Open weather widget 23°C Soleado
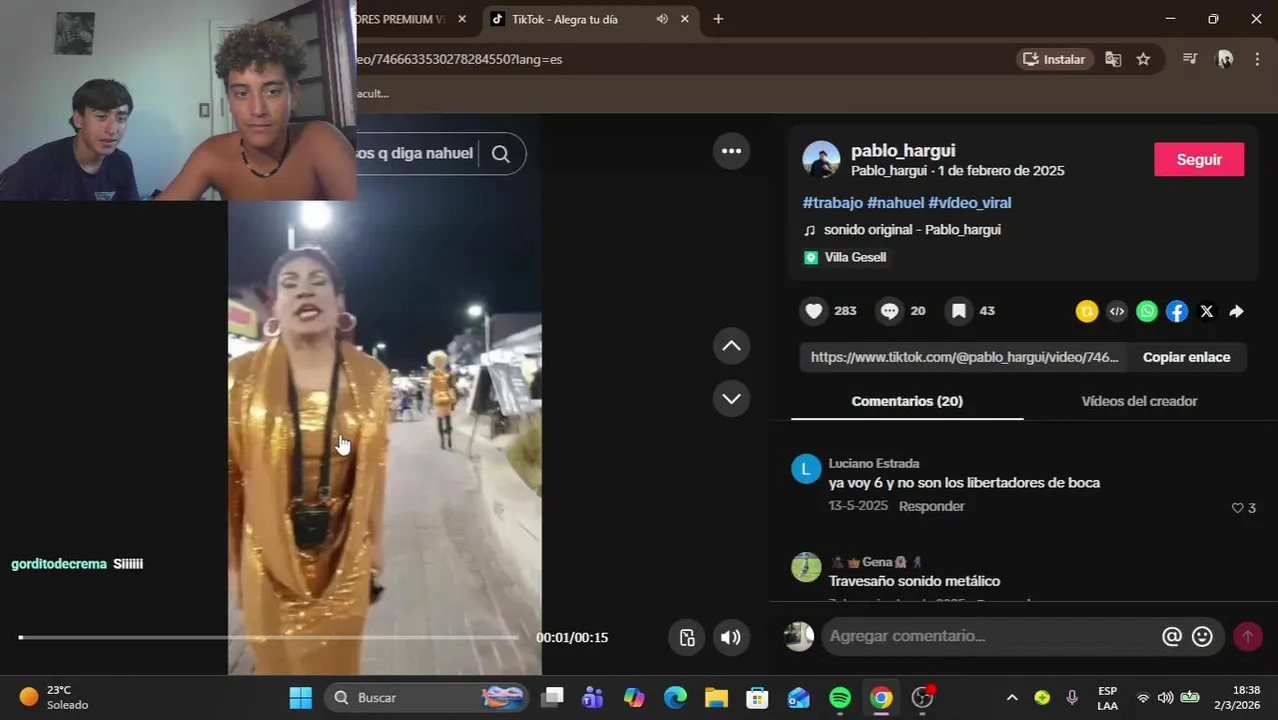The width and height of the screenshot is (1278, 720). (55, 697)
